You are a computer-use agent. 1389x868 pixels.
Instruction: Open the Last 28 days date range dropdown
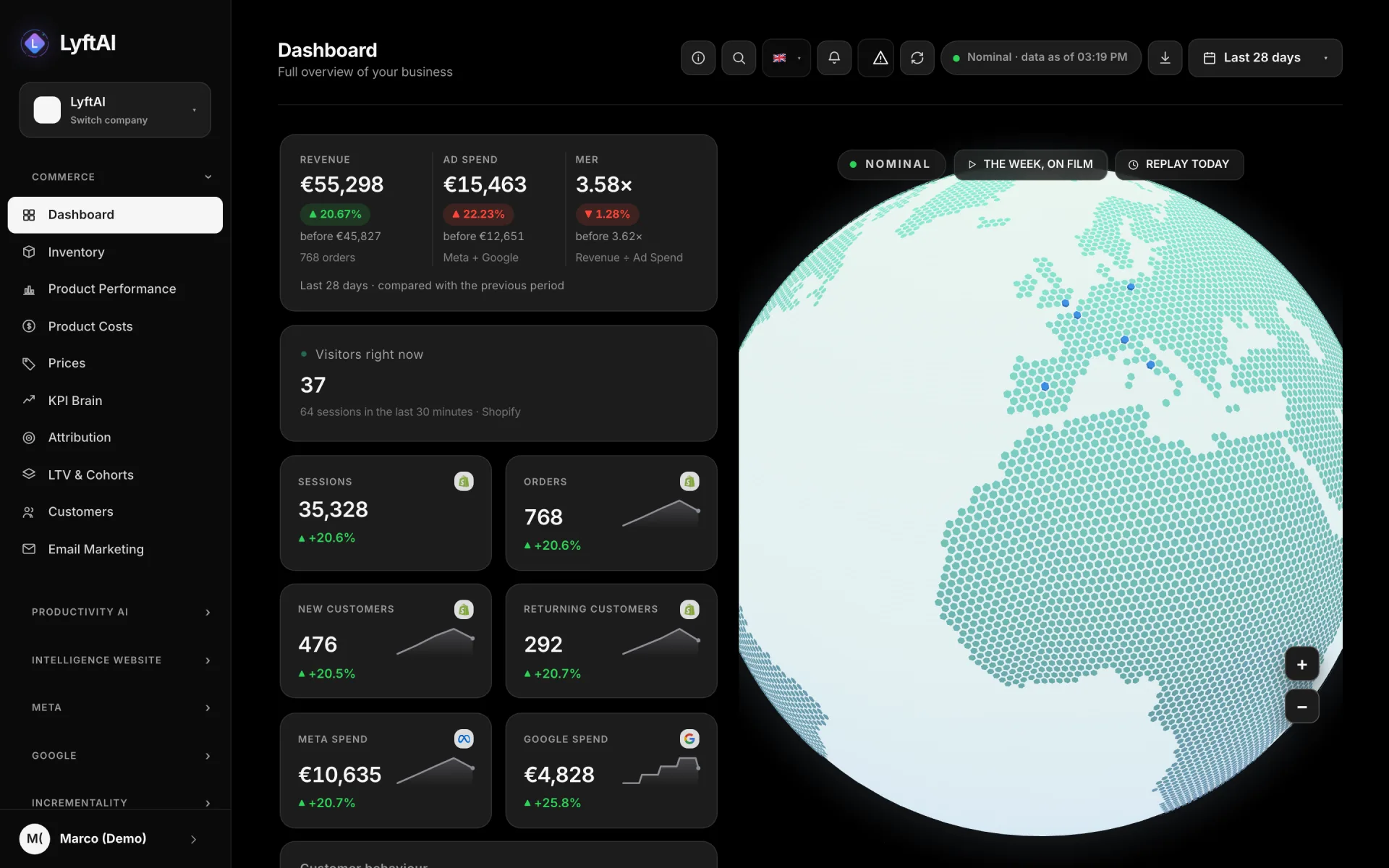point(1265,58)
